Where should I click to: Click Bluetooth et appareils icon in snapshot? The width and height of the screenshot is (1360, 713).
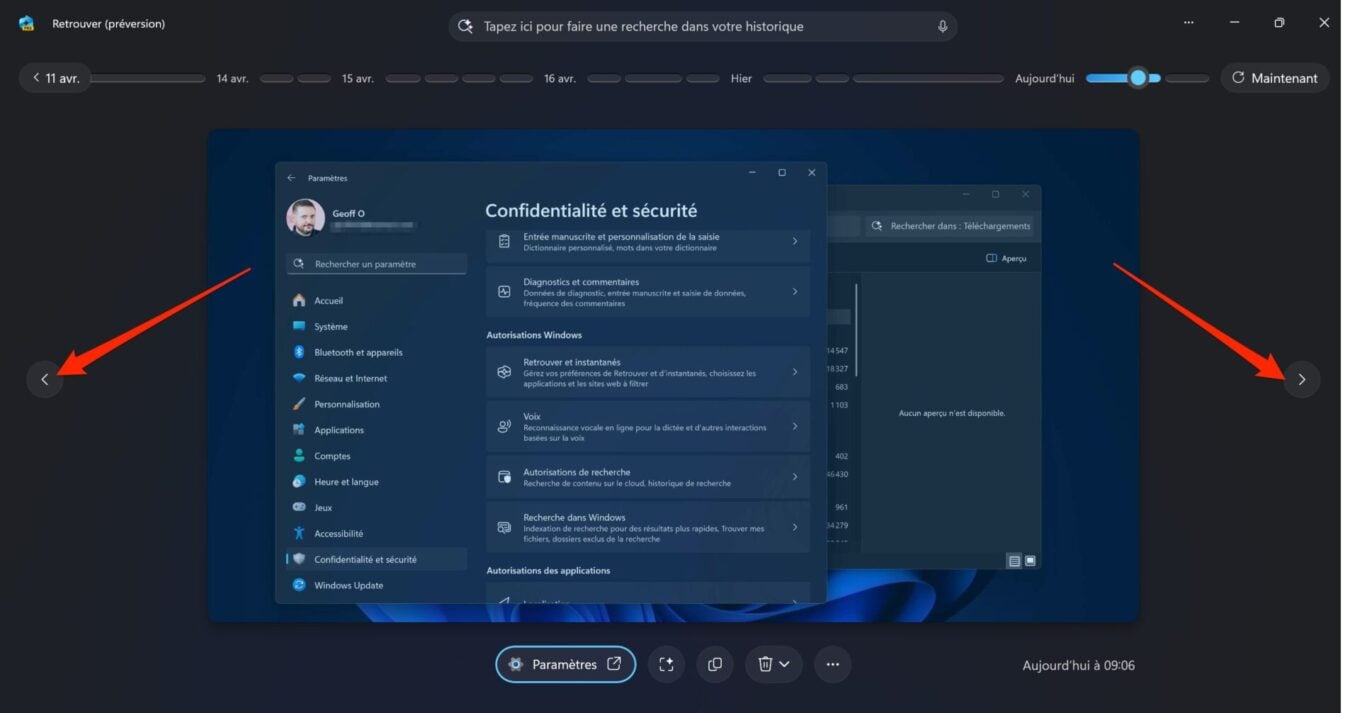tap(298, 352)
